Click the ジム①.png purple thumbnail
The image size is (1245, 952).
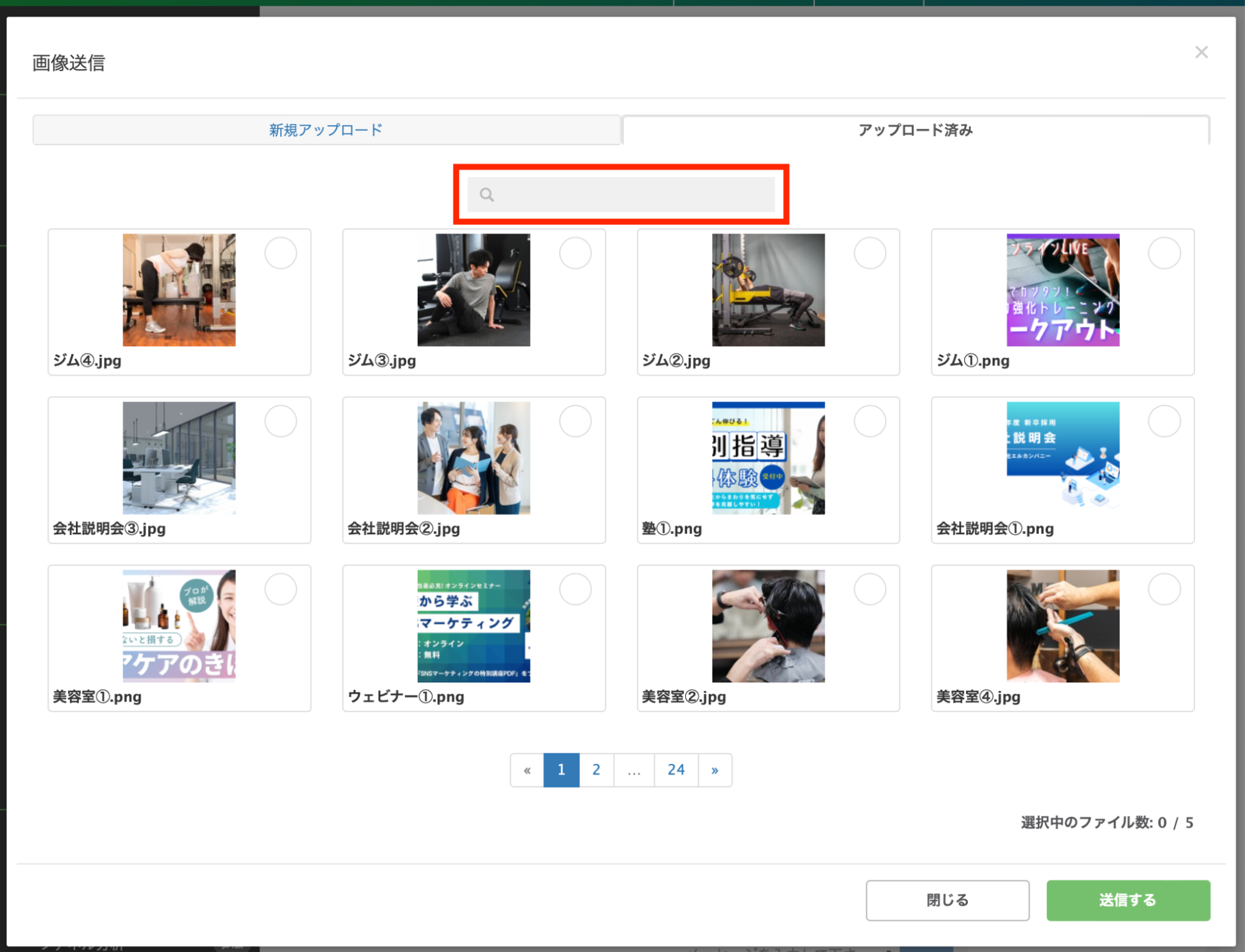[1062, 290]
